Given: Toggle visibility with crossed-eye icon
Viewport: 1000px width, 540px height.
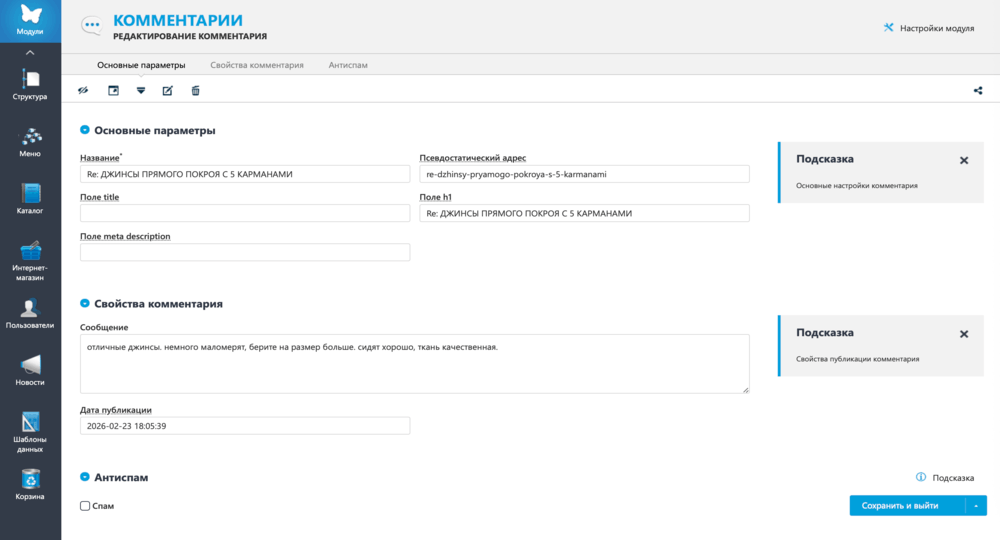Looking at the screenshot, I should [84, 91].
